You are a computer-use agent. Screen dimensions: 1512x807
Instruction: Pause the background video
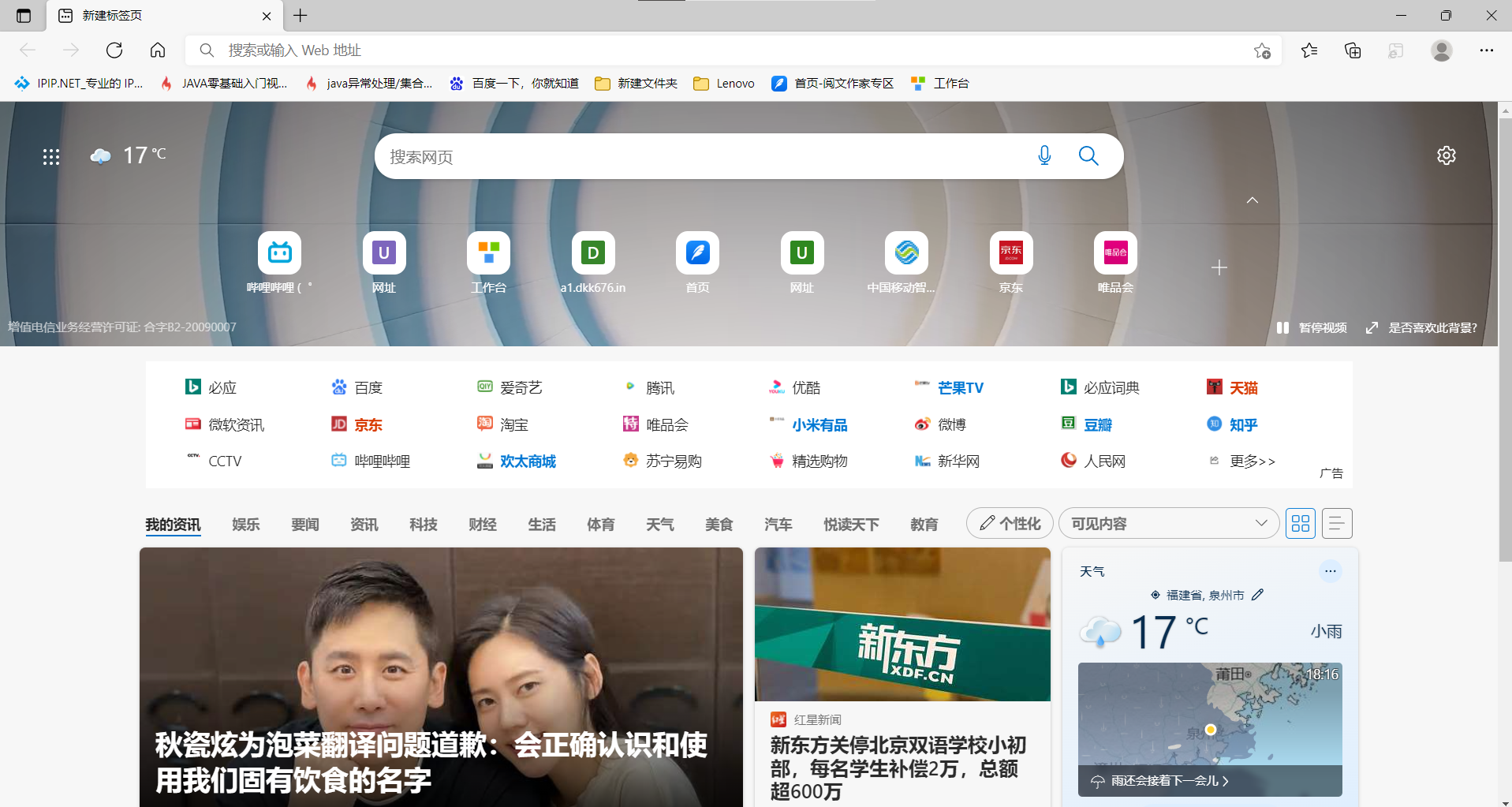tap(1312, 327)
